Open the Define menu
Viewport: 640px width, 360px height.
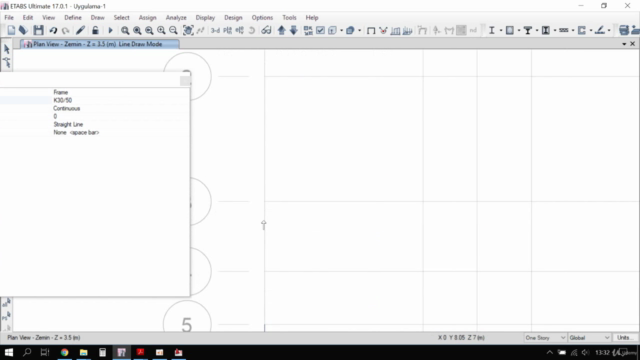73,18
